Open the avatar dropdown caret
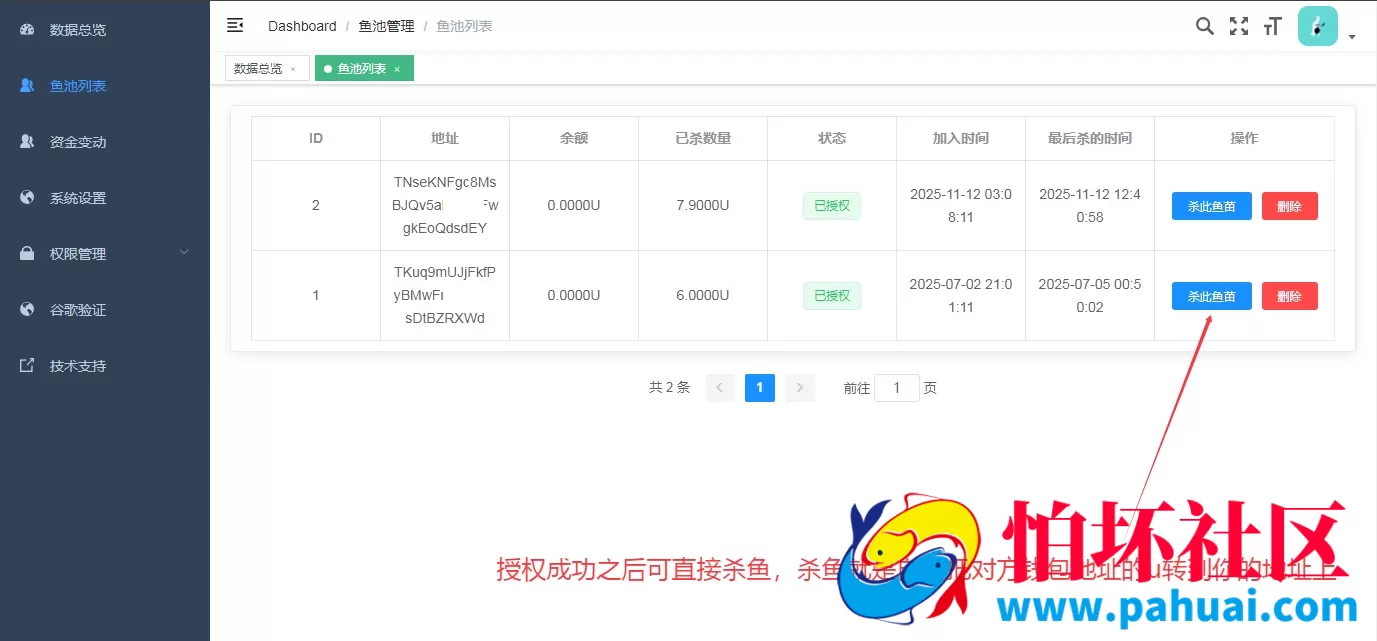The width and height of the screenshot is (1377, 641). pos(1352,37)
